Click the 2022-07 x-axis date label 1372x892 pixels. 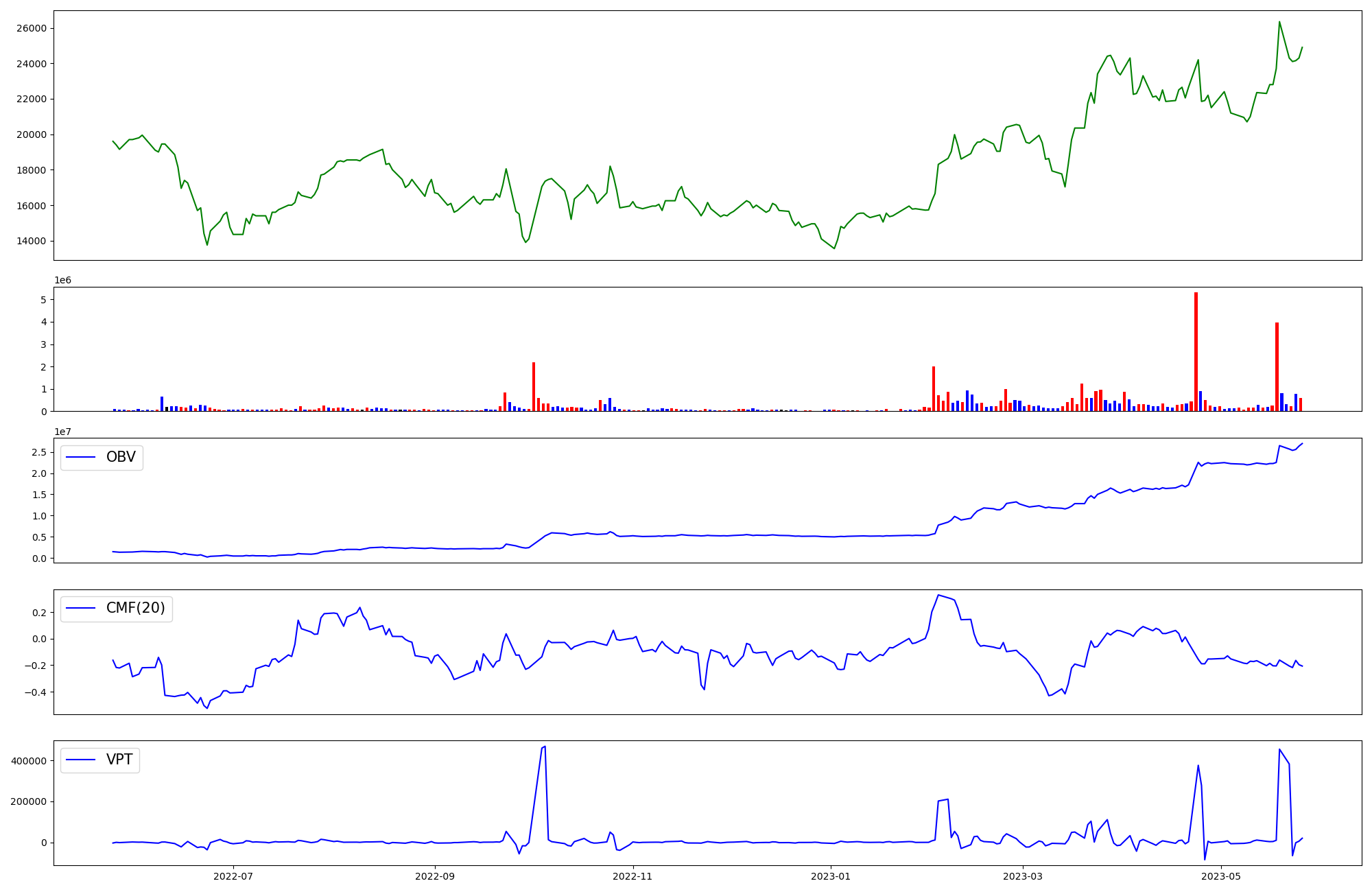pyautogui.click(x=234, y=876)
